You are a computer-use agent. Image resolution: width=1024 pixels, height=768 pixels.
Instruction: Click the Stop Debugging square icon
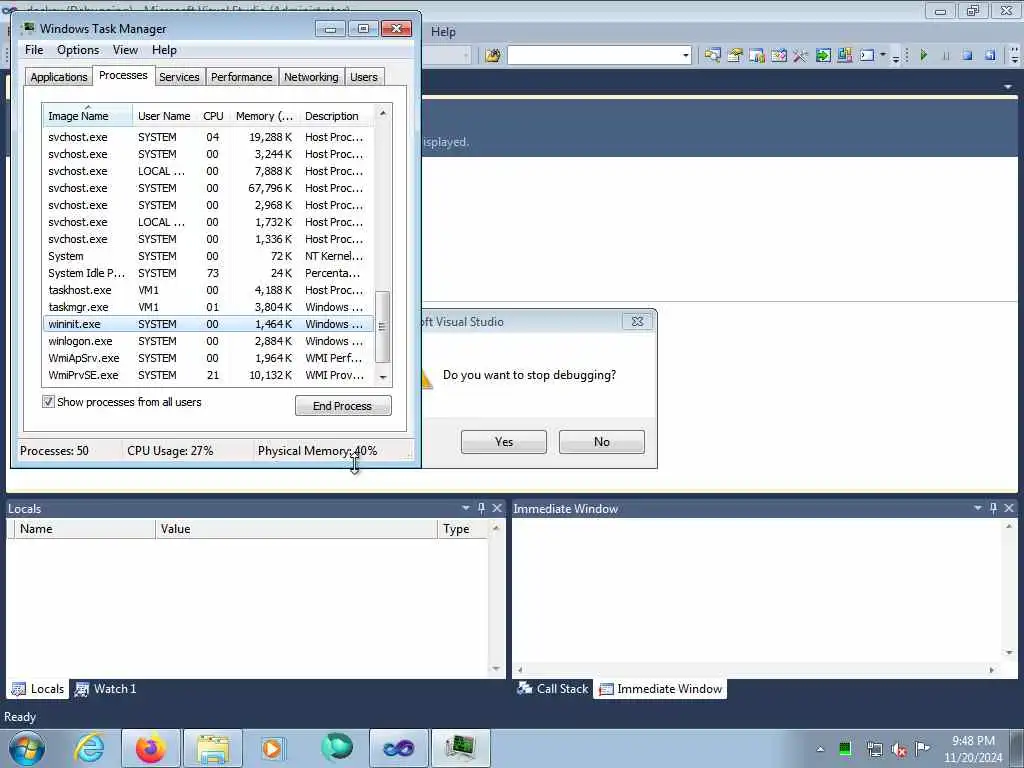point(968,56)
